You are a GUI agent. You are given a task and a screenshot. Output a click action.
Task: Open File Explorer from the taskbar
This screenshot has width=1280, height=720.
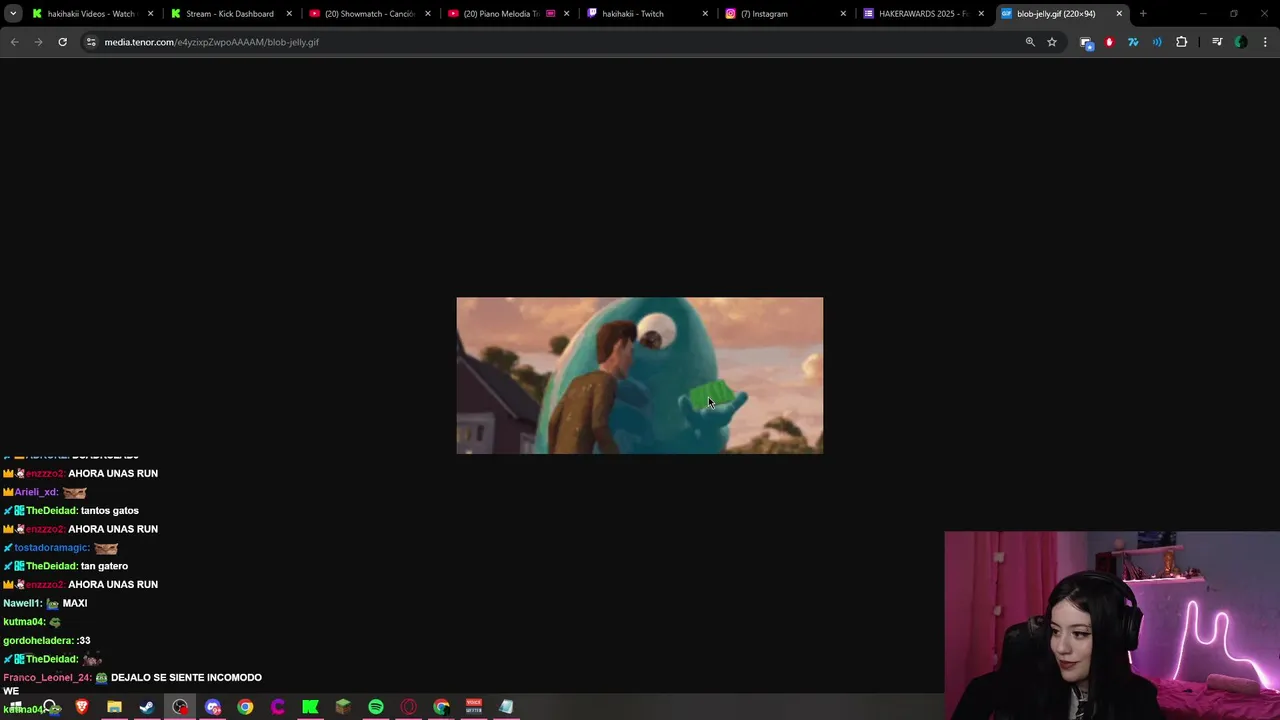[114, 707]
